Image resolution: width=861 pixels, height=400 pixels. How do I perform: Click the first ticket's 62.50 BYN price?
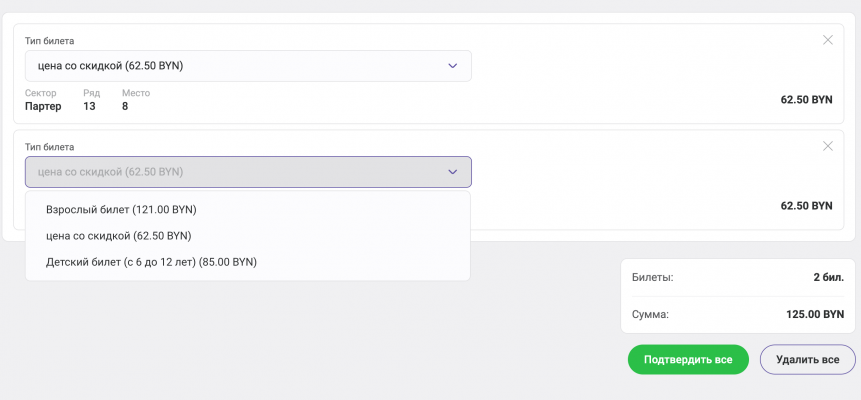click(x=806, y=100)
